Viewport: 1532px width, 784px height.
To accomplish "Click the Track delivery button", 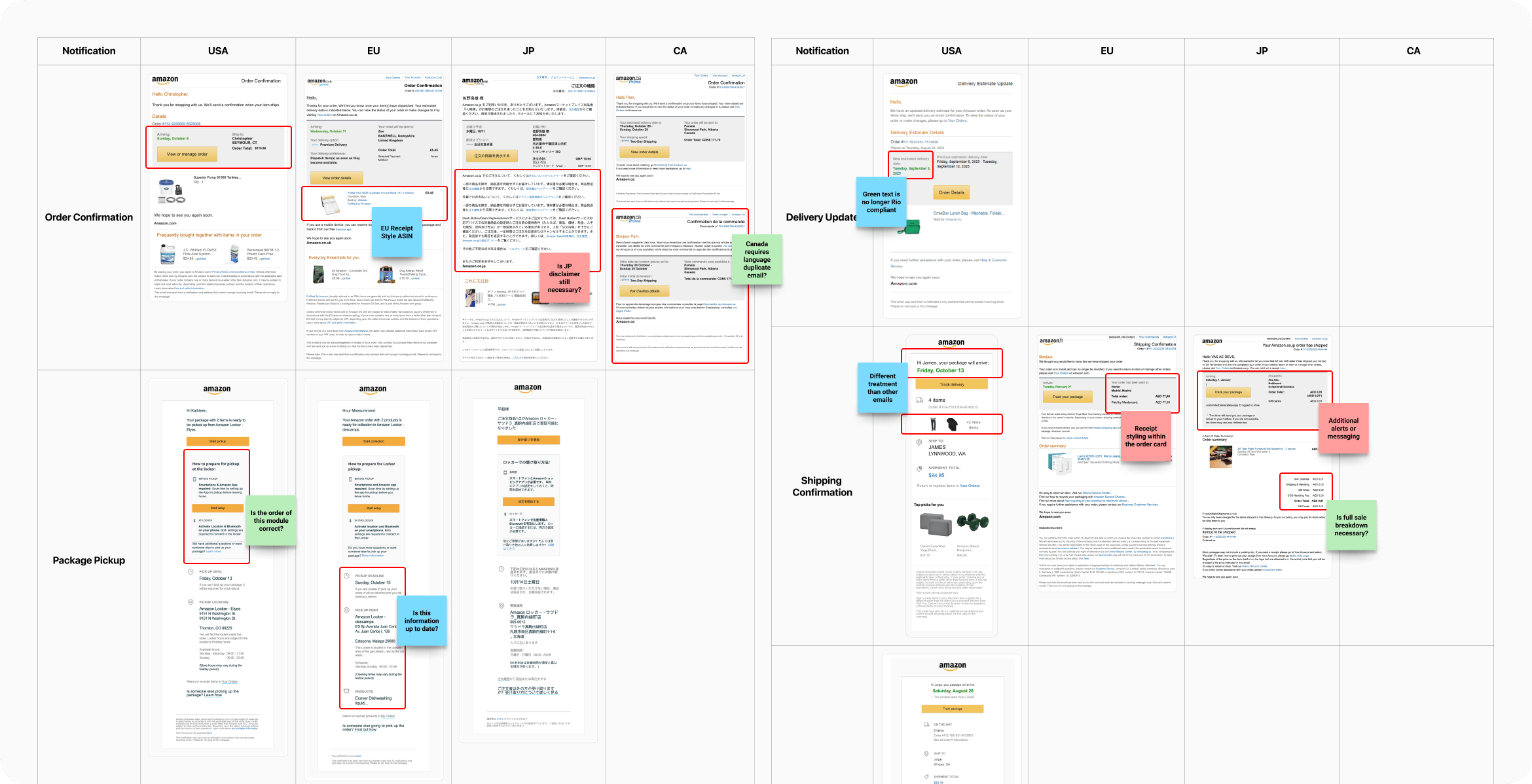I will click(951, 385).
